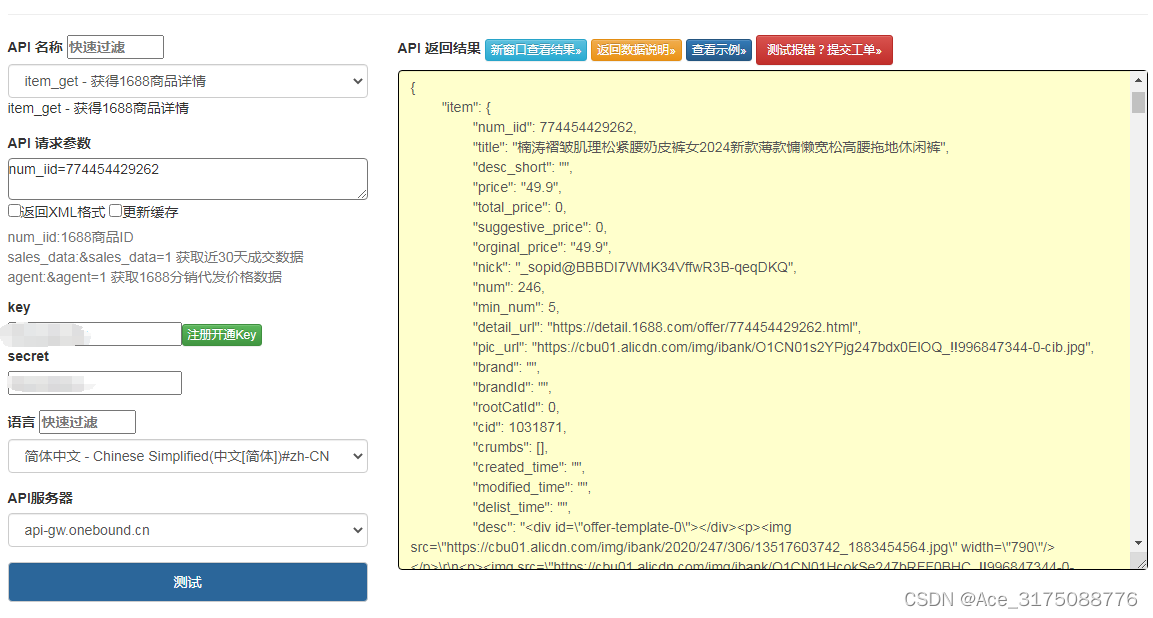Screen dimensions: 1153x618
Task: Open the 返回数据说明 page
Action: point(636,49)
